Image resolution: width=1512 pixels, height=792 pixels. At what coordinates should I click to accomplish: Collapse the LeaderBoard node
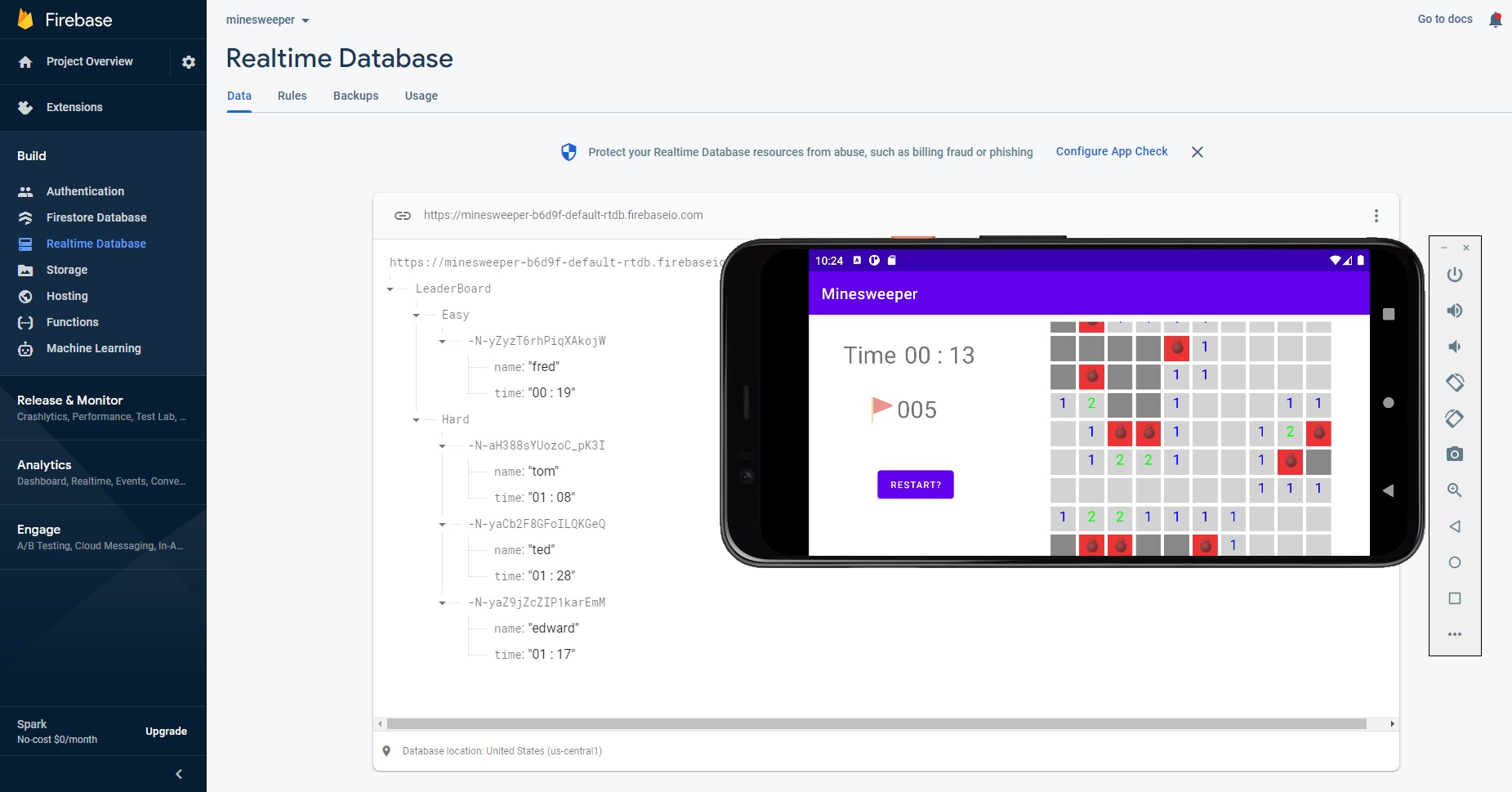pos(390,289)
